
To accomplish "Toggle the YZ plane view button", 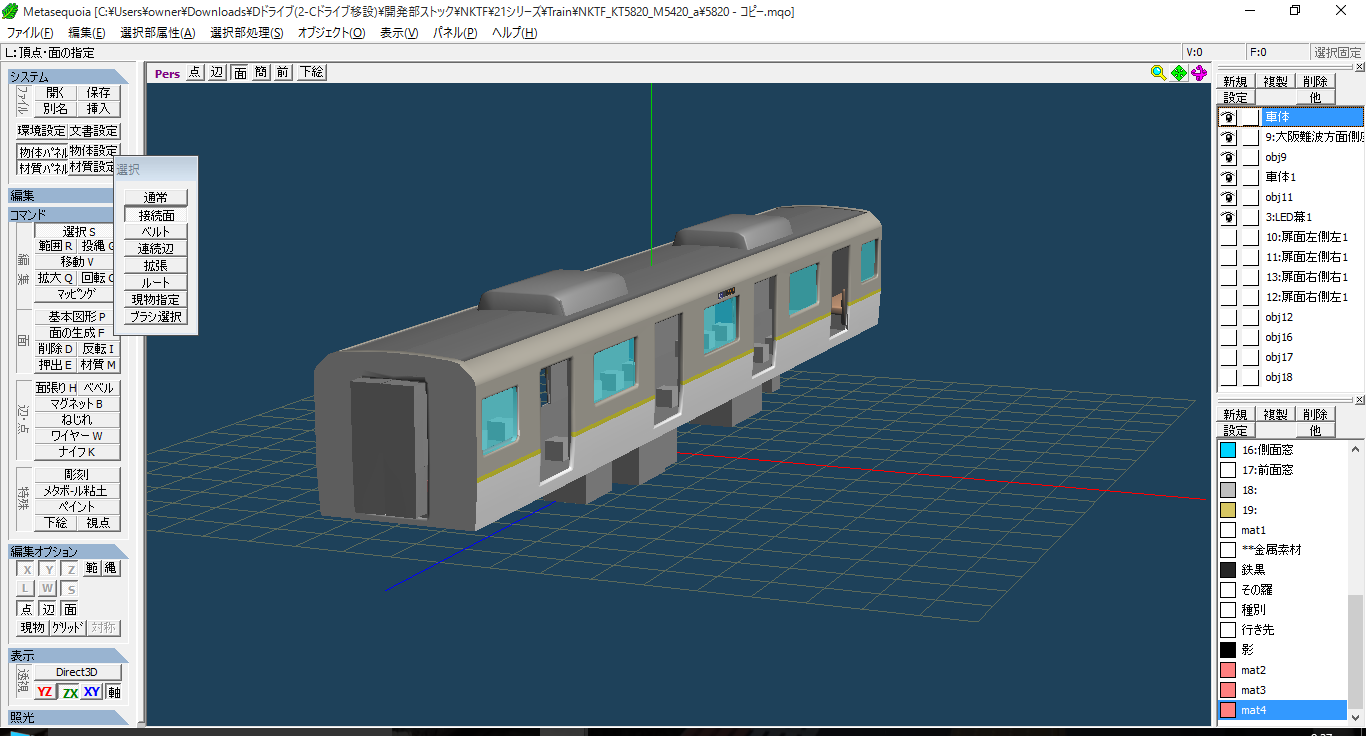I will tap(45, 692).
